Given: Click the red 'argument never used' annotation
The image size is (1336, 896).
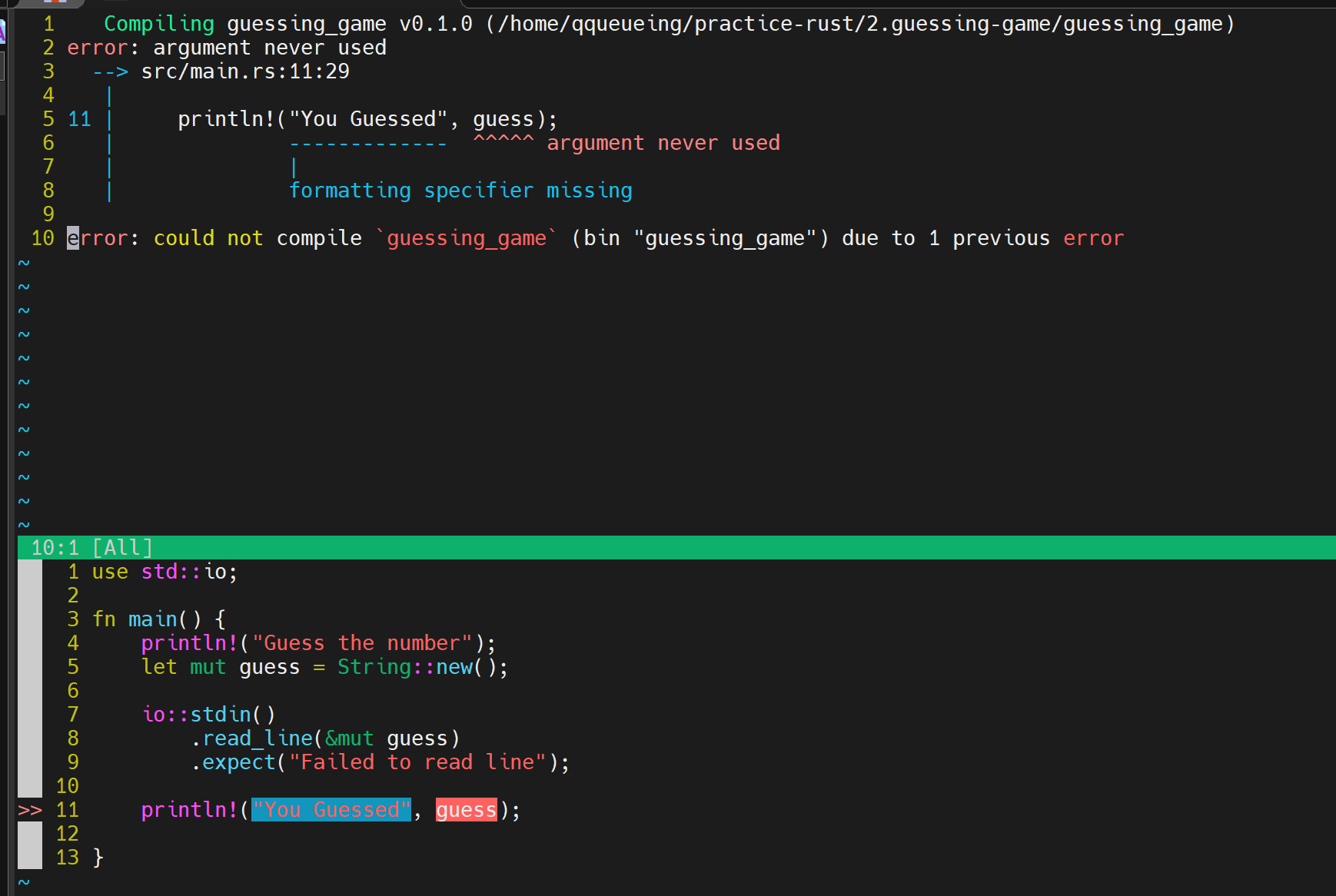Looking at the screenshot, I should [663, 143].
